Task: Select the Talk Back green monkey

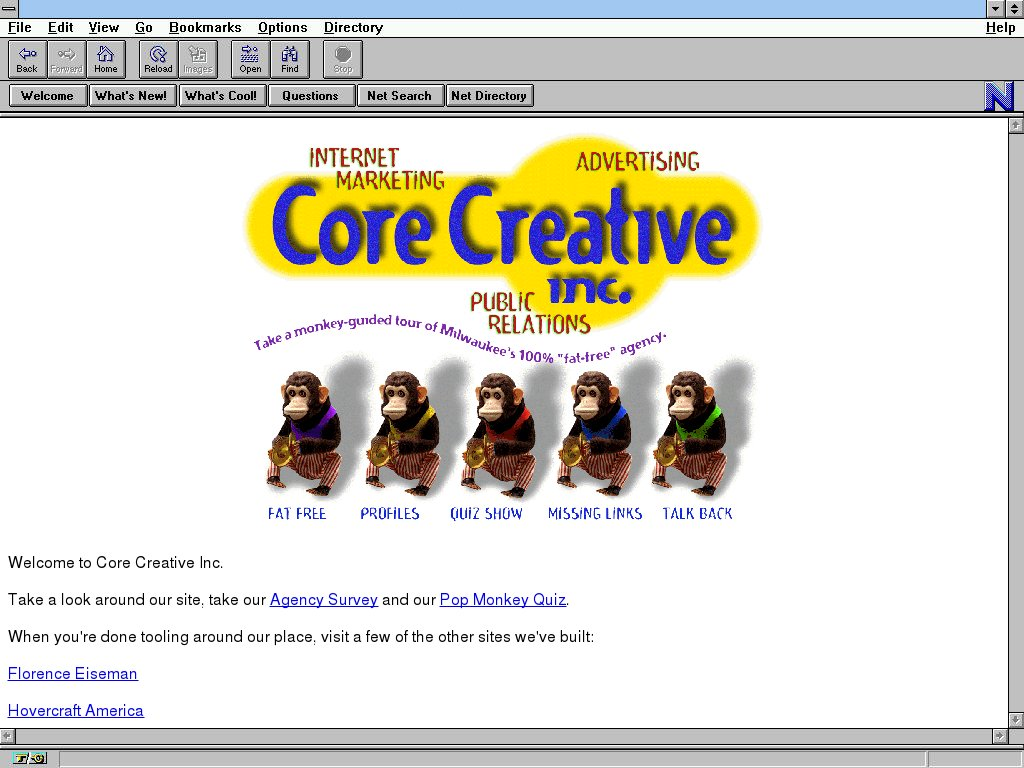Action: point(690,432)
